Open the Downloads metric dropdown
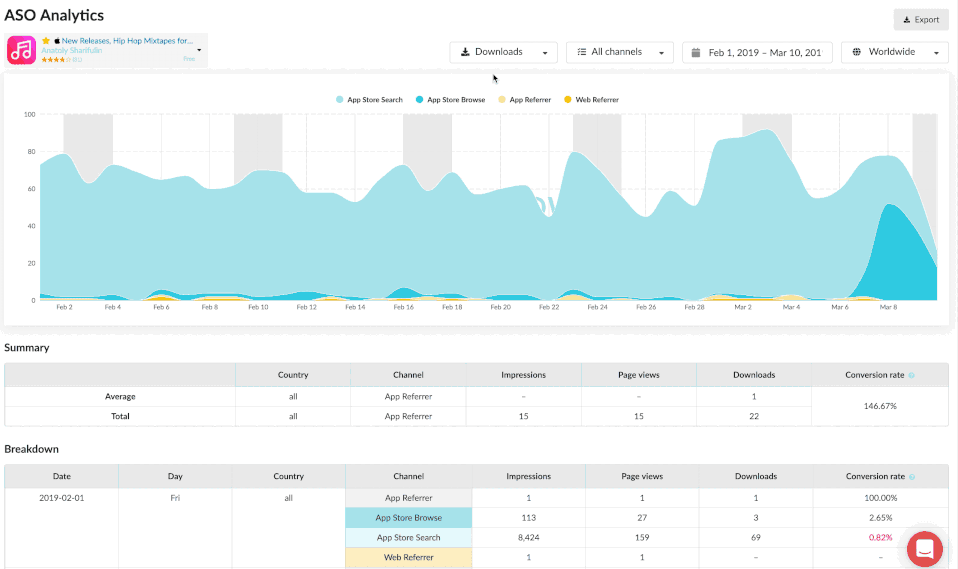Screen dimensions: 958x569 pos(503,52)
